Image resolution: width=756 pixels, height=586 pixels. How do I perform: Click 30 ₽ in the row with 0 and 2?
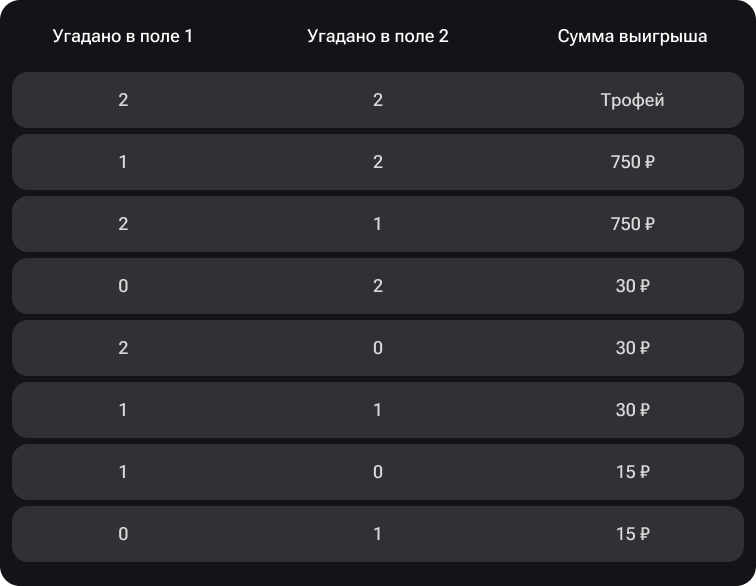632,286
